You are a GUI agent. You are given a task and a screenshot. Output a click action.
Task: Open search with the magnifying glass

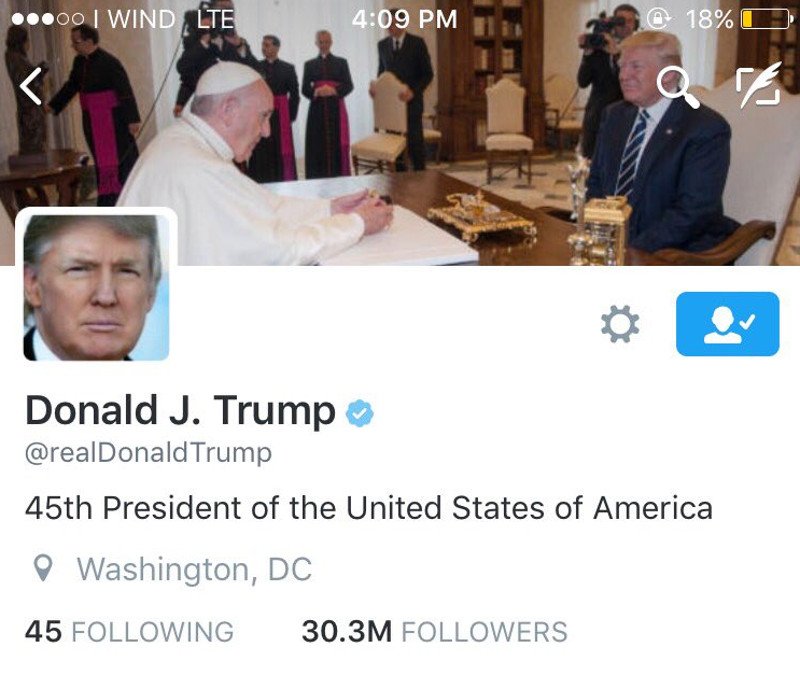[x=678, y=88]
